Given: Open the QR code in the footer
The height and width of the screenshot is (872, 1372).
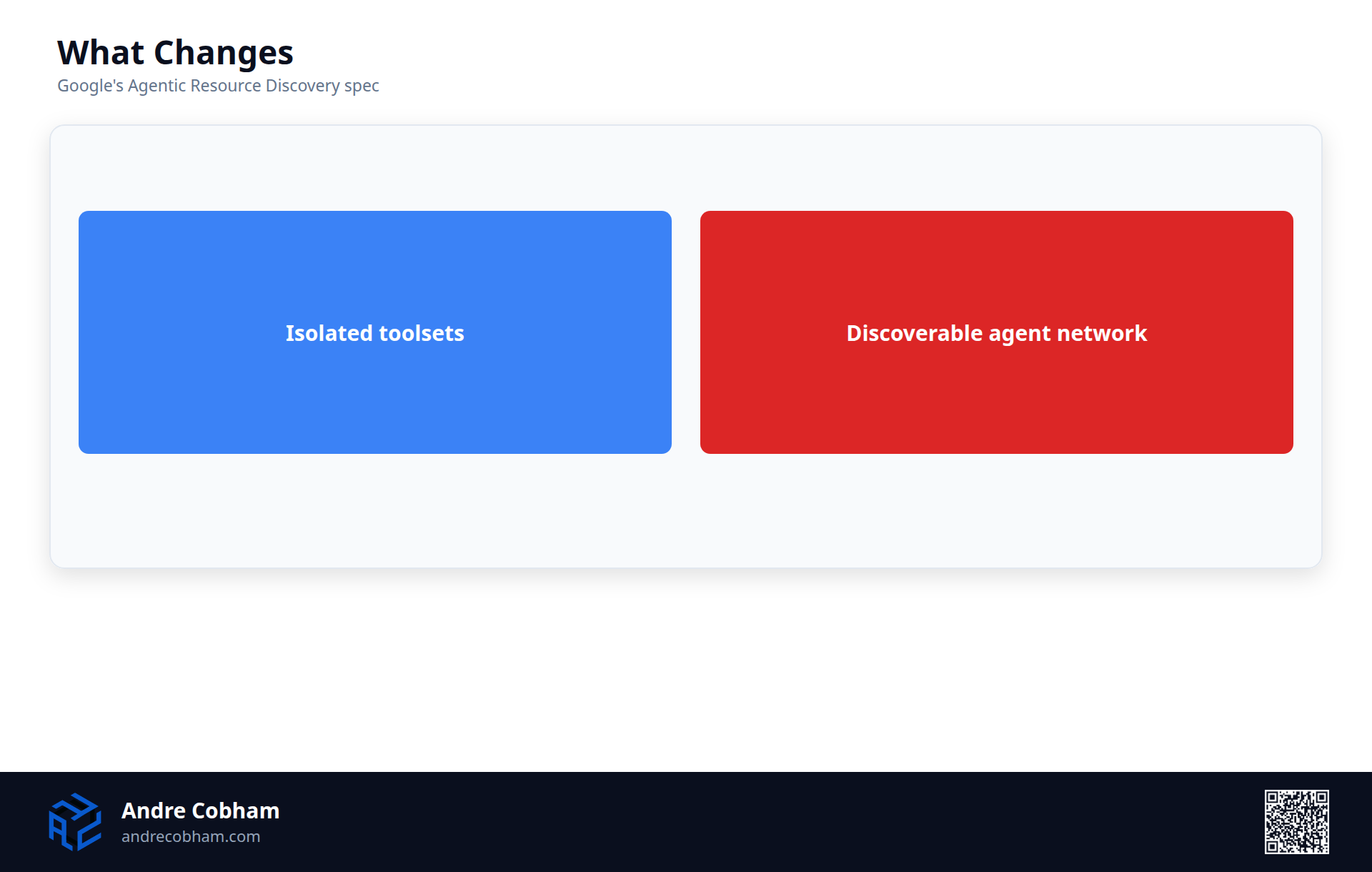Looking at the screenshot, I should pyautogui.click(x=1296, y=822).
